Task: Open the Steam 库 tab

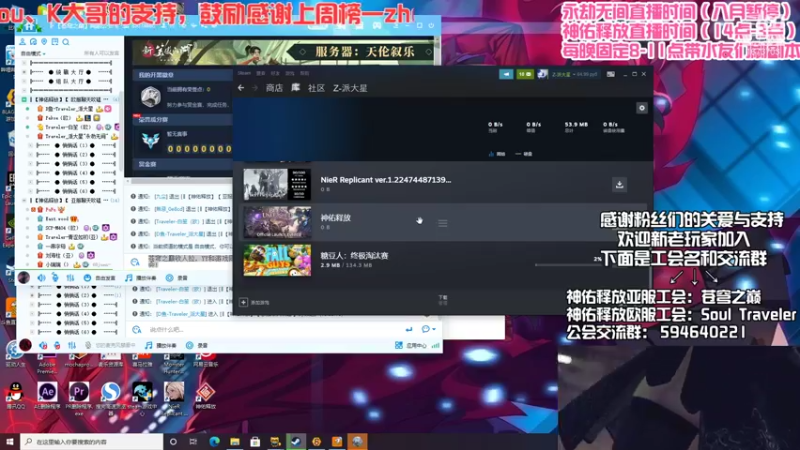Action: pos(295,88)
